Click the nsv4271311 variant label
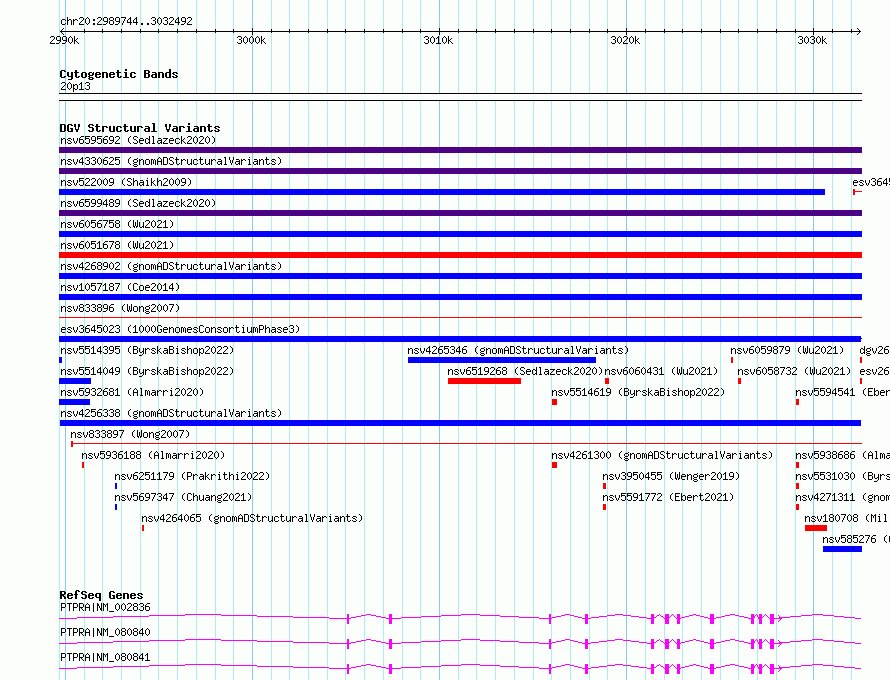The image size is (890, 680). pyautogui.click(x=842, y=497)
